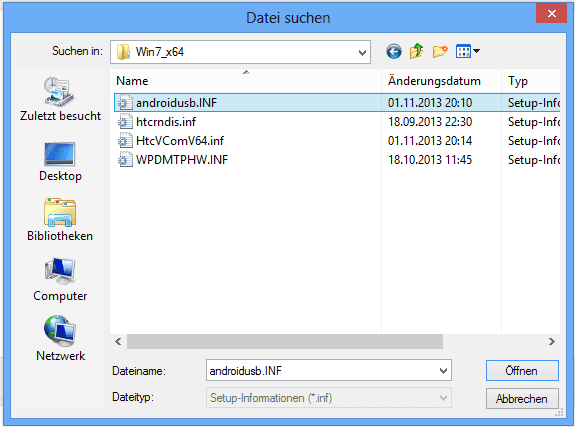
Task: Click the Öffnen button
Action: 522,371
